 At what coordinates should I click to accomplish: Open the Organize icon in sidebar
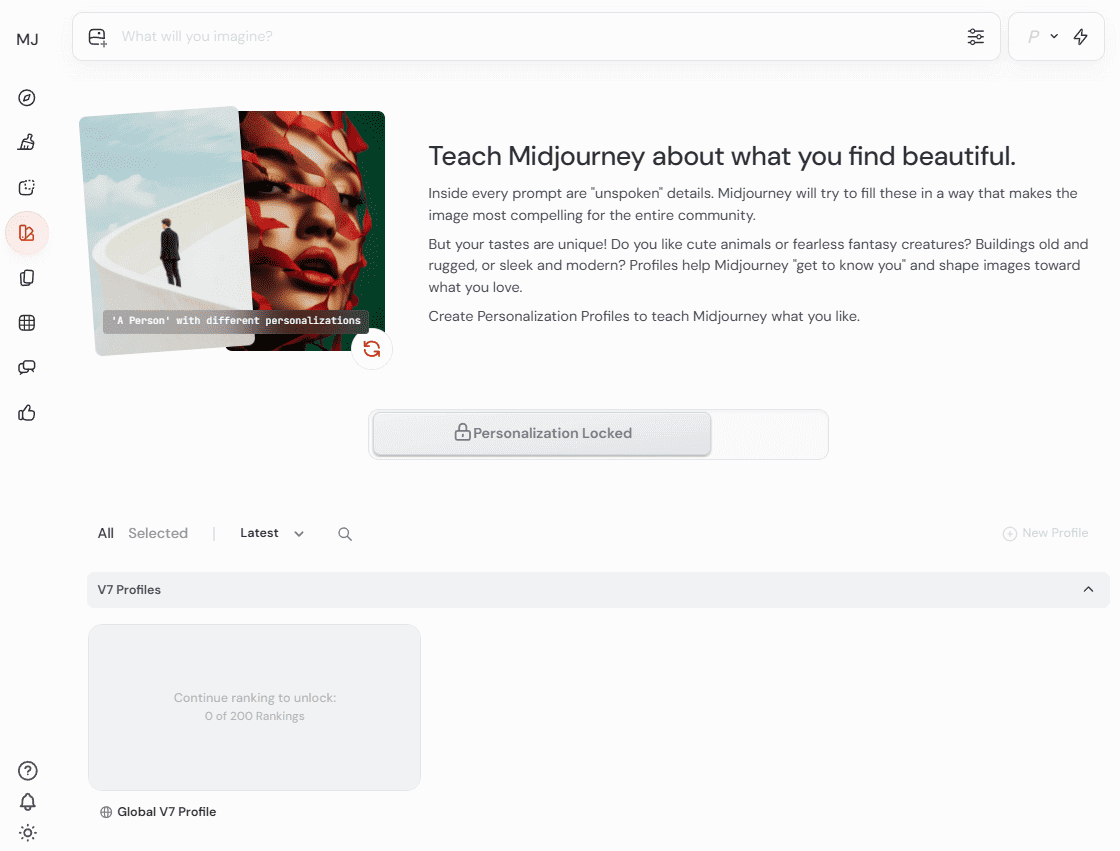27,278
